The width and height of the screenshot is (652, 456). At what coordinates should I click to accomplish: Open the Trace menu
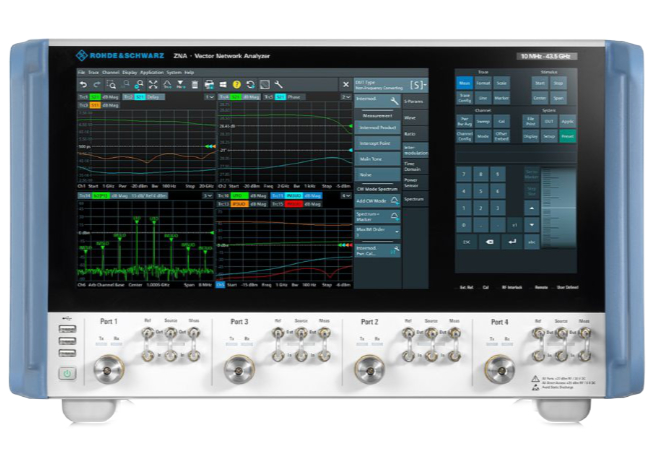coord(94,72)
